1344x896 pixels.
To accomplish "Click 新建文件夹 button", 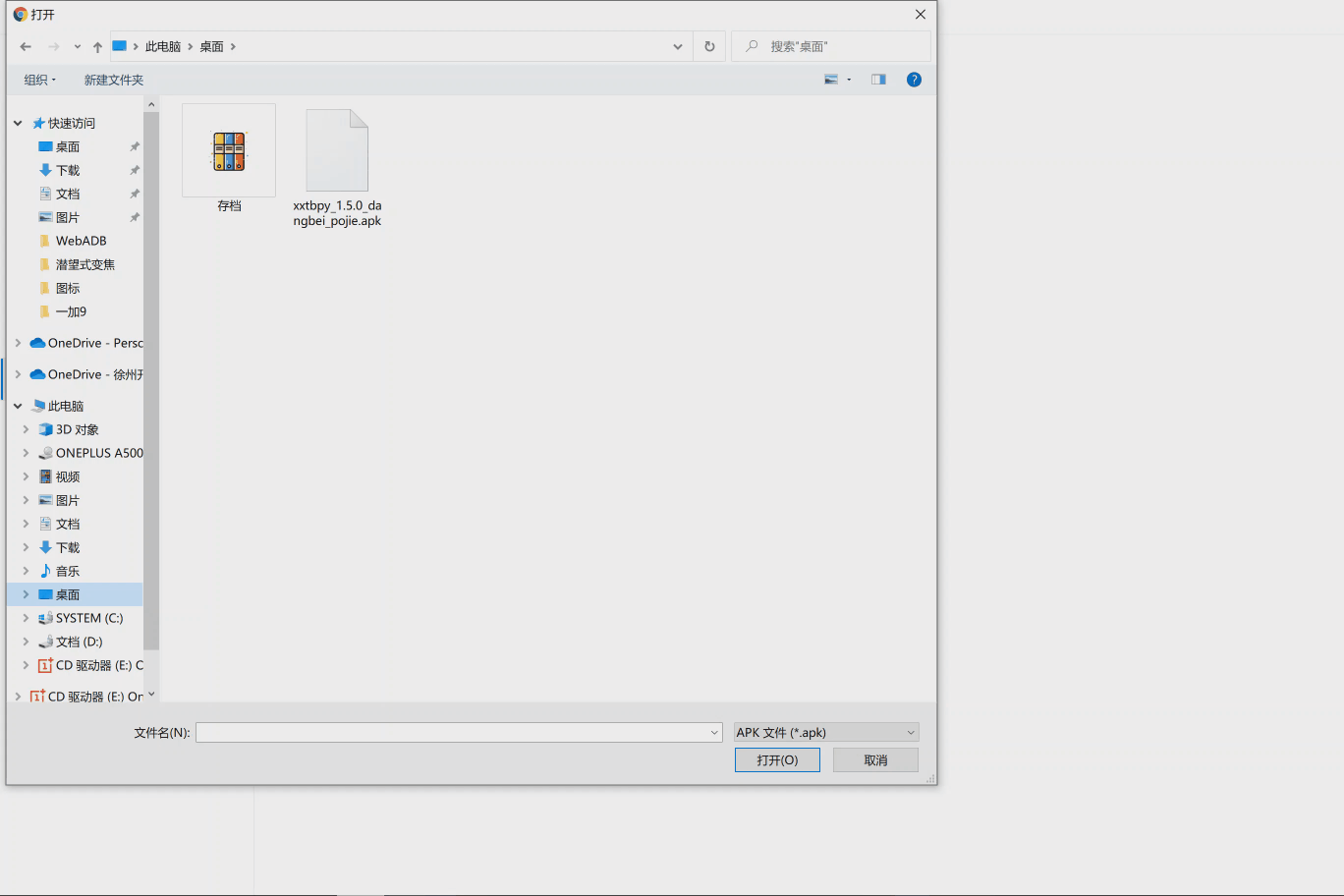I will (114, 80).
